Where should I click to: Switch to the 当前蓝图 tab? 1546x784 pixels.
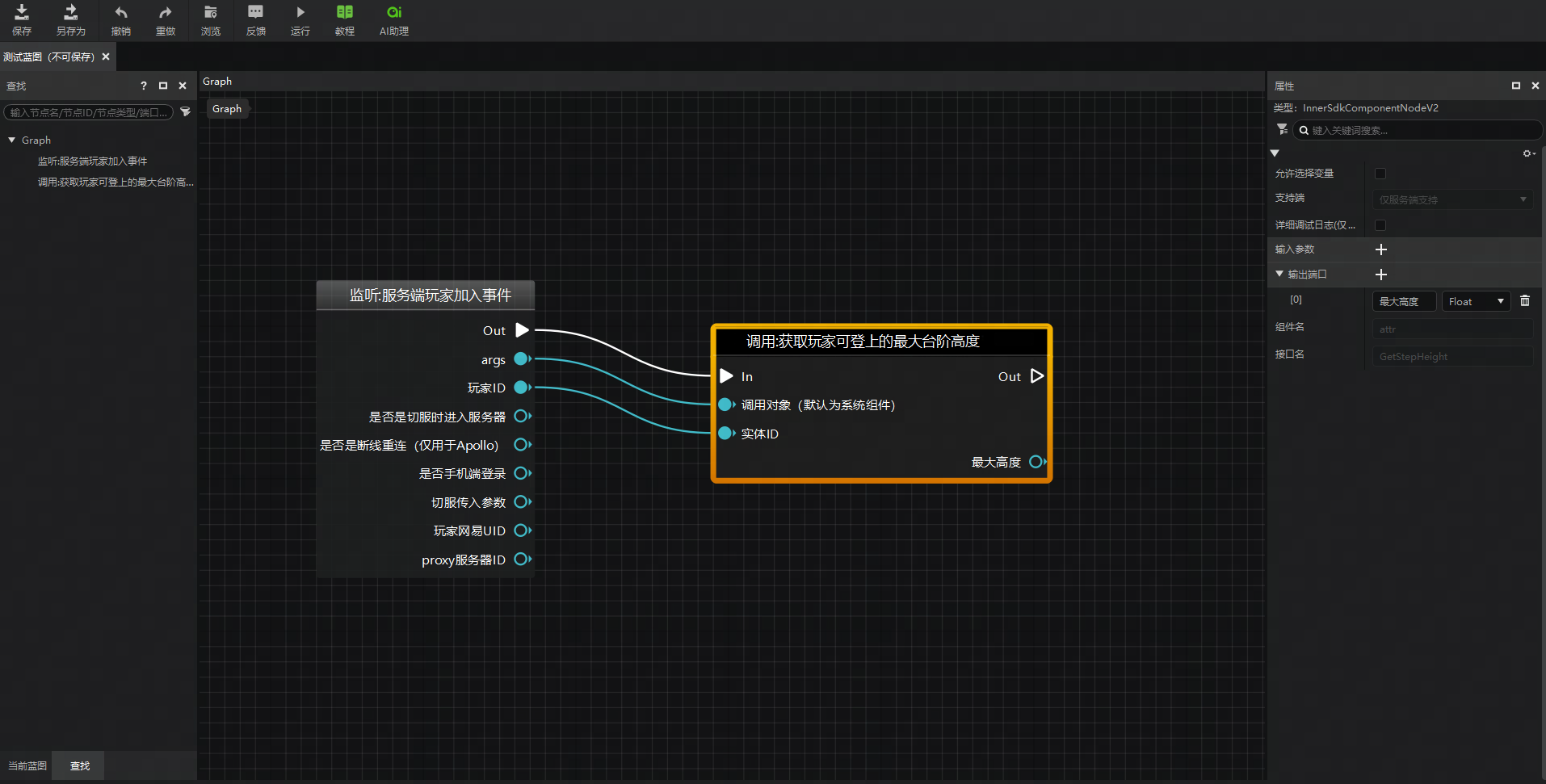tap(27, 765)
